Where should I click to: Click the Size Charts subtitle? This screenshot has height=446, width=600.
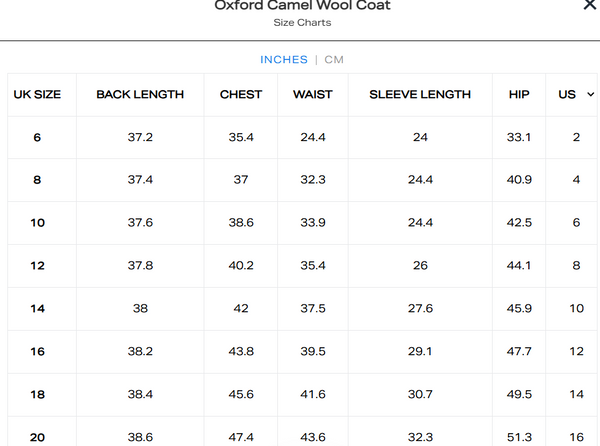point(302,22)
